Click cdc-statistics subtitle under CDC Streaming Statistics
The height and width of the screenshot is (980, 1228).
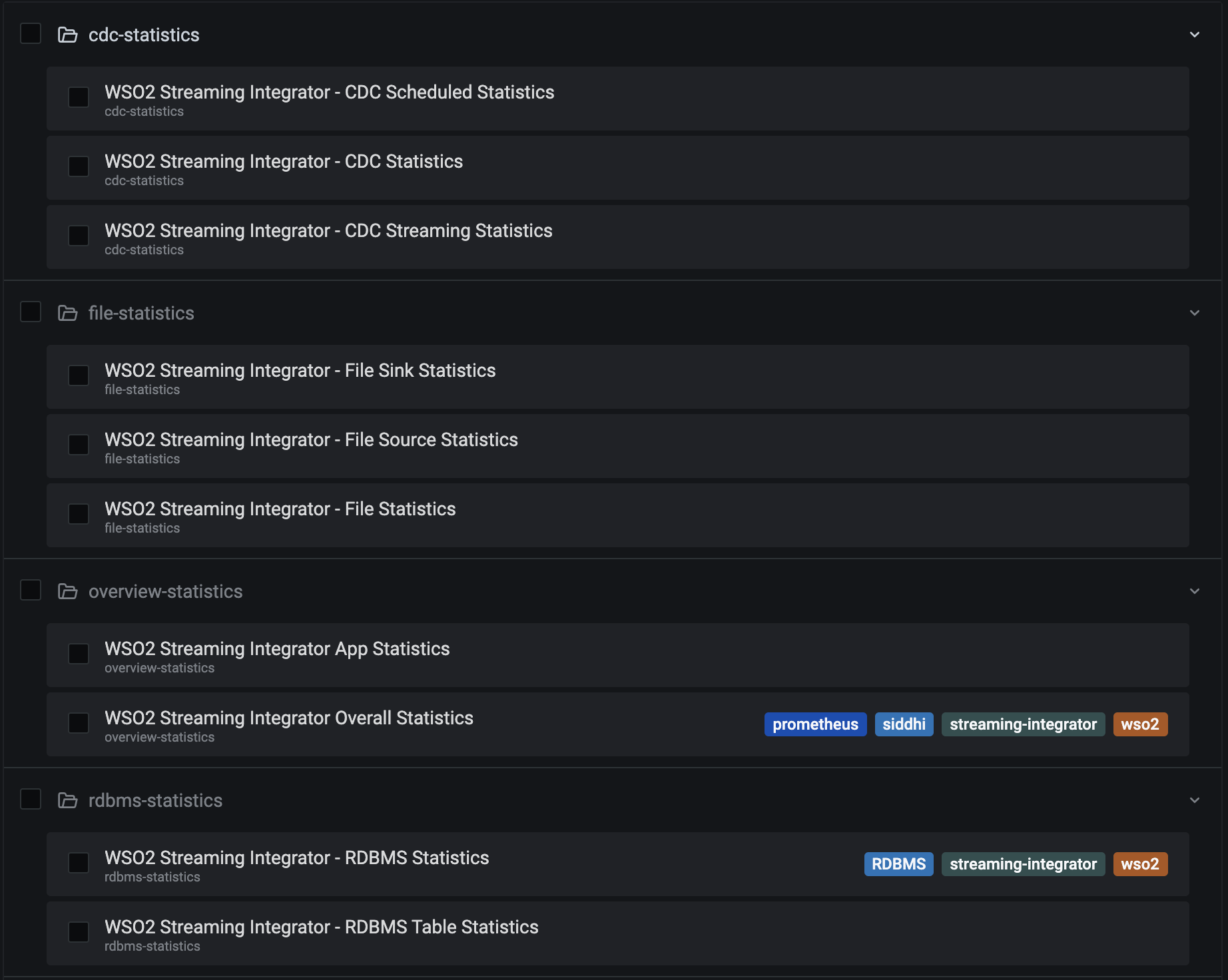pyautogui.click(x=144, y=250)
